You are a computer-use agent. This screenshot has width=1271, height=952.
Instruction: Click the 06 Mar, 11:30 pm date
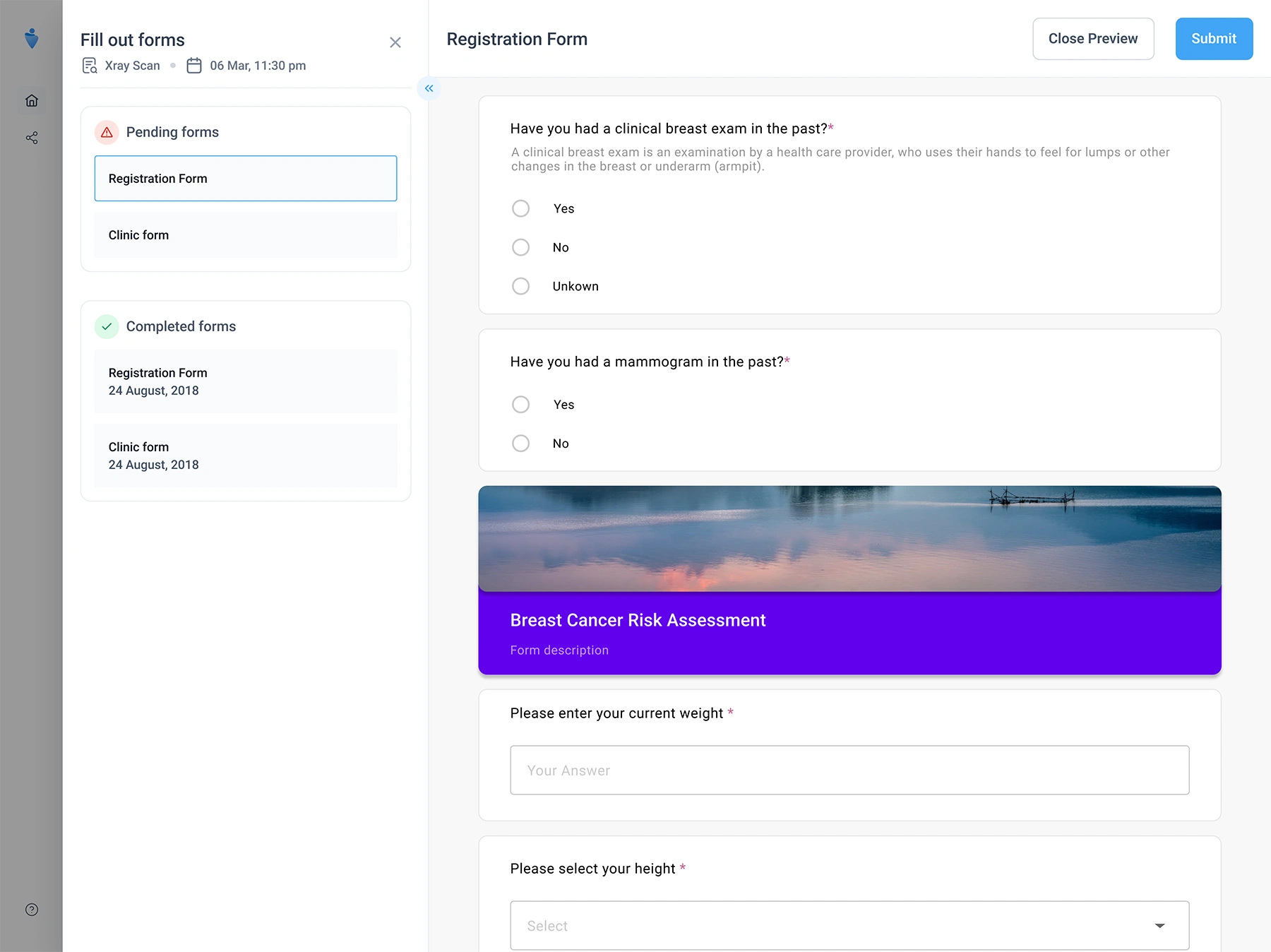(258, 66)
